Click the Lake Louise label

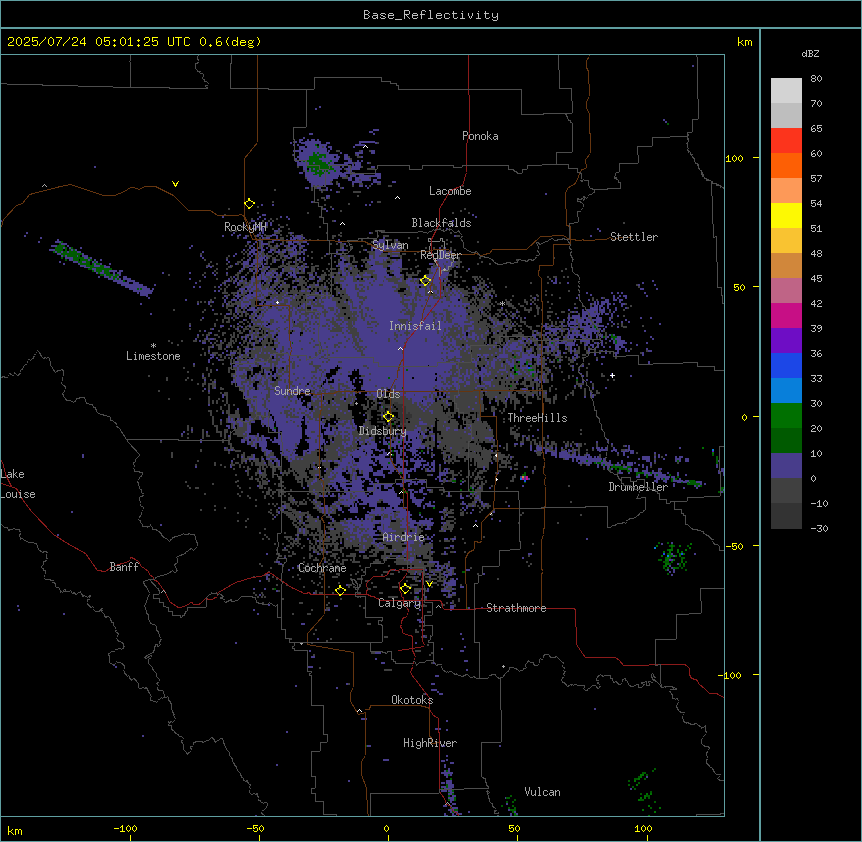(18, 484)
